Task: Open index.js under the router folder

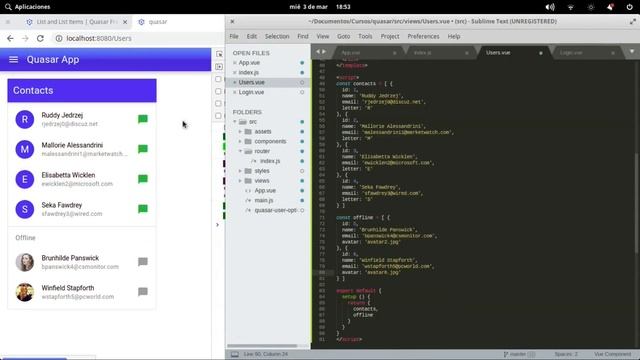Action: click(x=270, y=161)
